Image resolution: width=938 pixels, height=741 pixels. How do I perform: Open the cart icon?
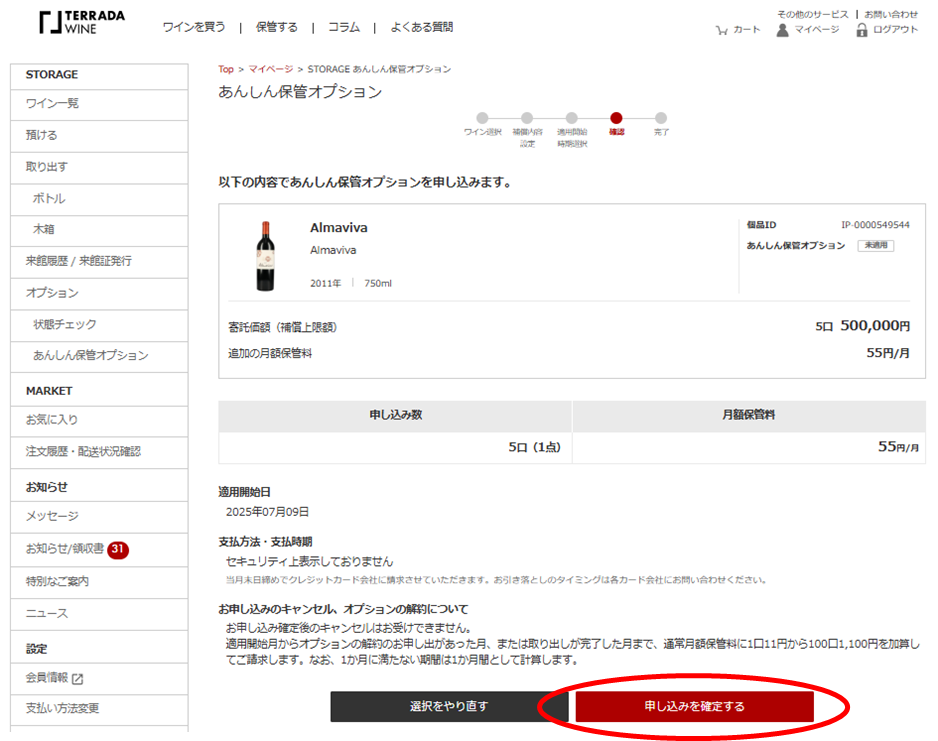pyautogui.click(x=721, y=30)
